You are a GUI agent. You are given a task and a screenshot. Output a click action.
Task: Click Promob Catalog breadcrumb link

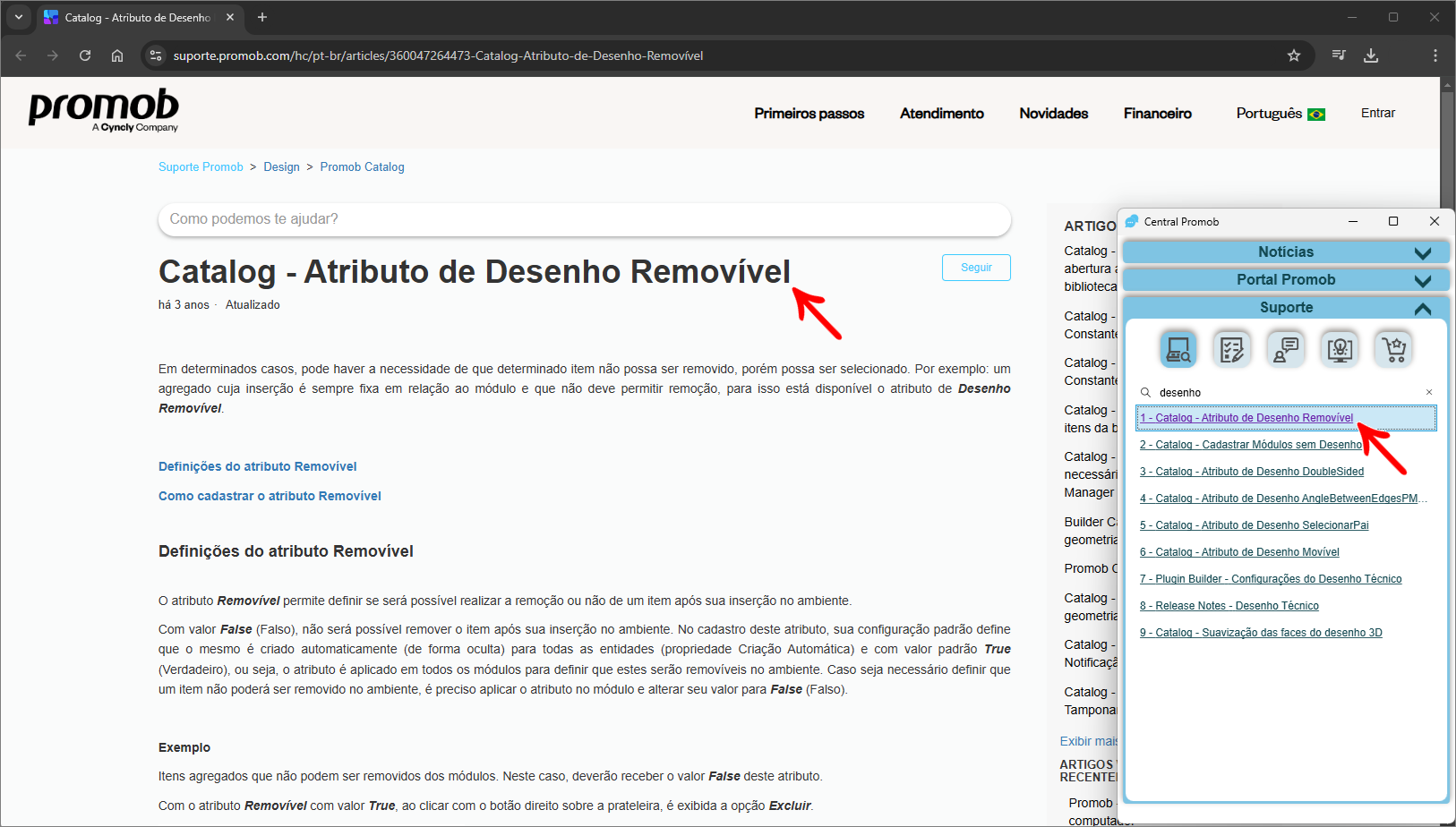(x=362, y=167)
